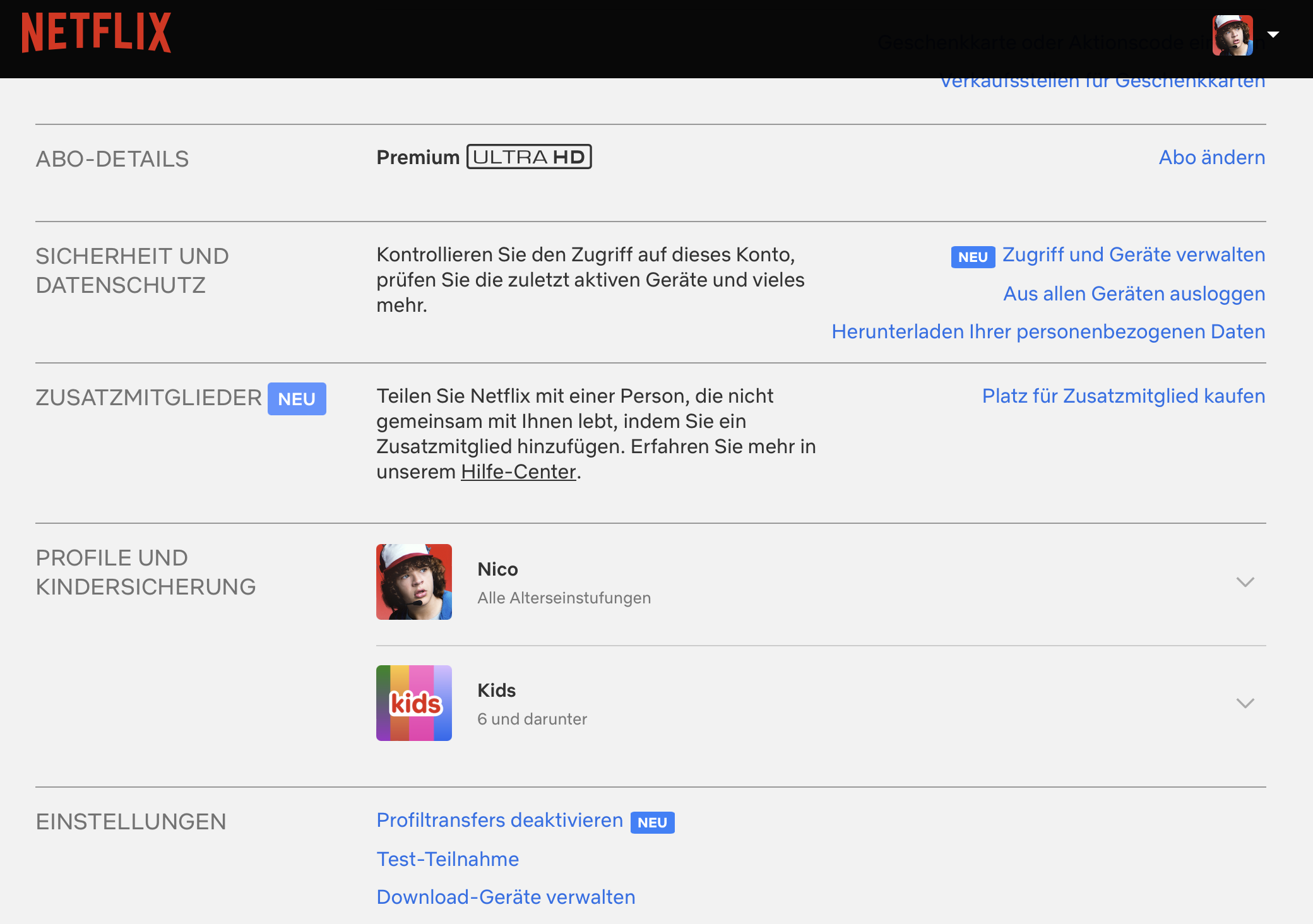Click the Netflix logo

coord(96,33)
